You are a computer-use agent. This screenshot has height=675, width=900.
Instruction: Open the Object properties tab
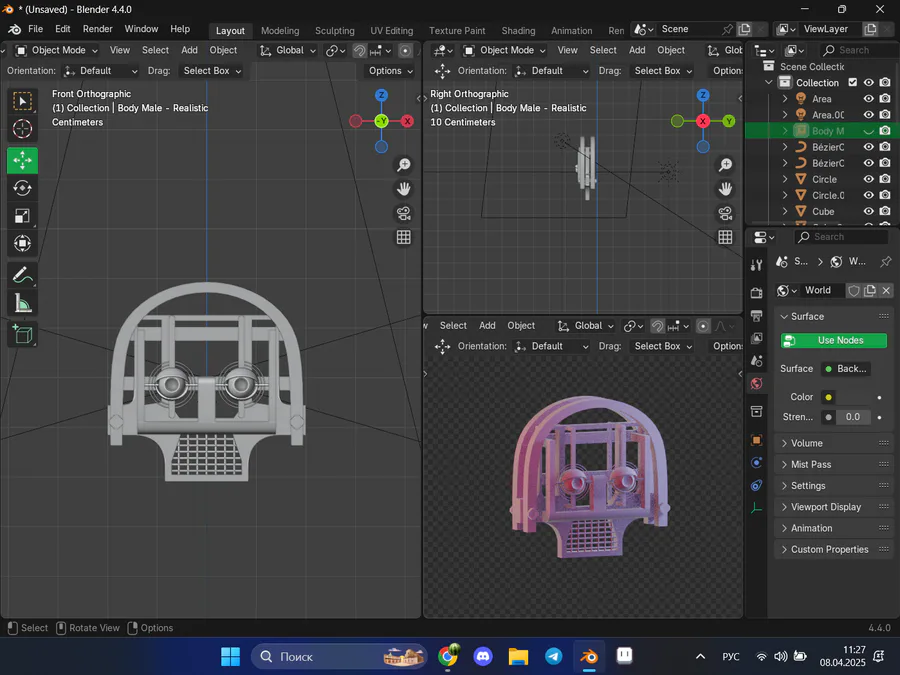757,440
